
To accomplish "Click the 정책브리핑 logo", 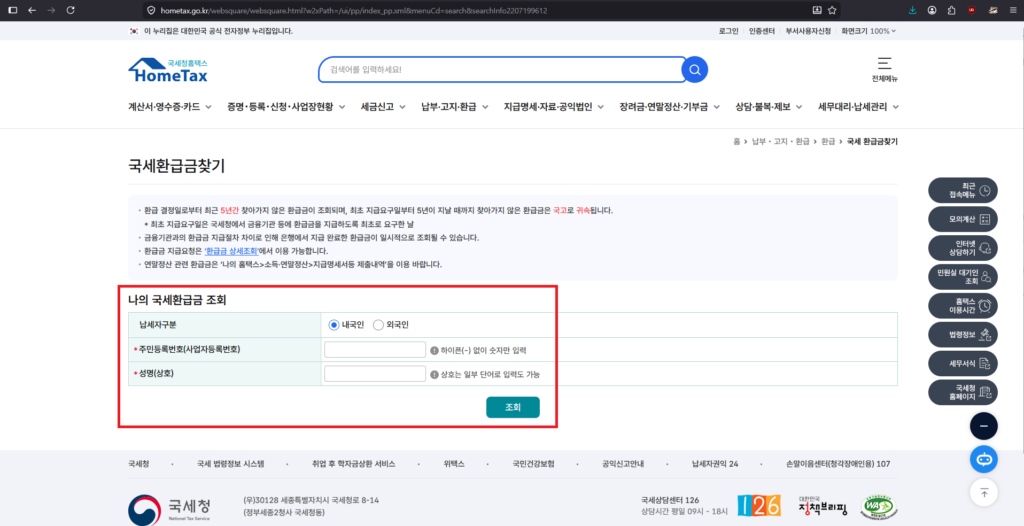I will pyautogui.click(x=822, y=505).
